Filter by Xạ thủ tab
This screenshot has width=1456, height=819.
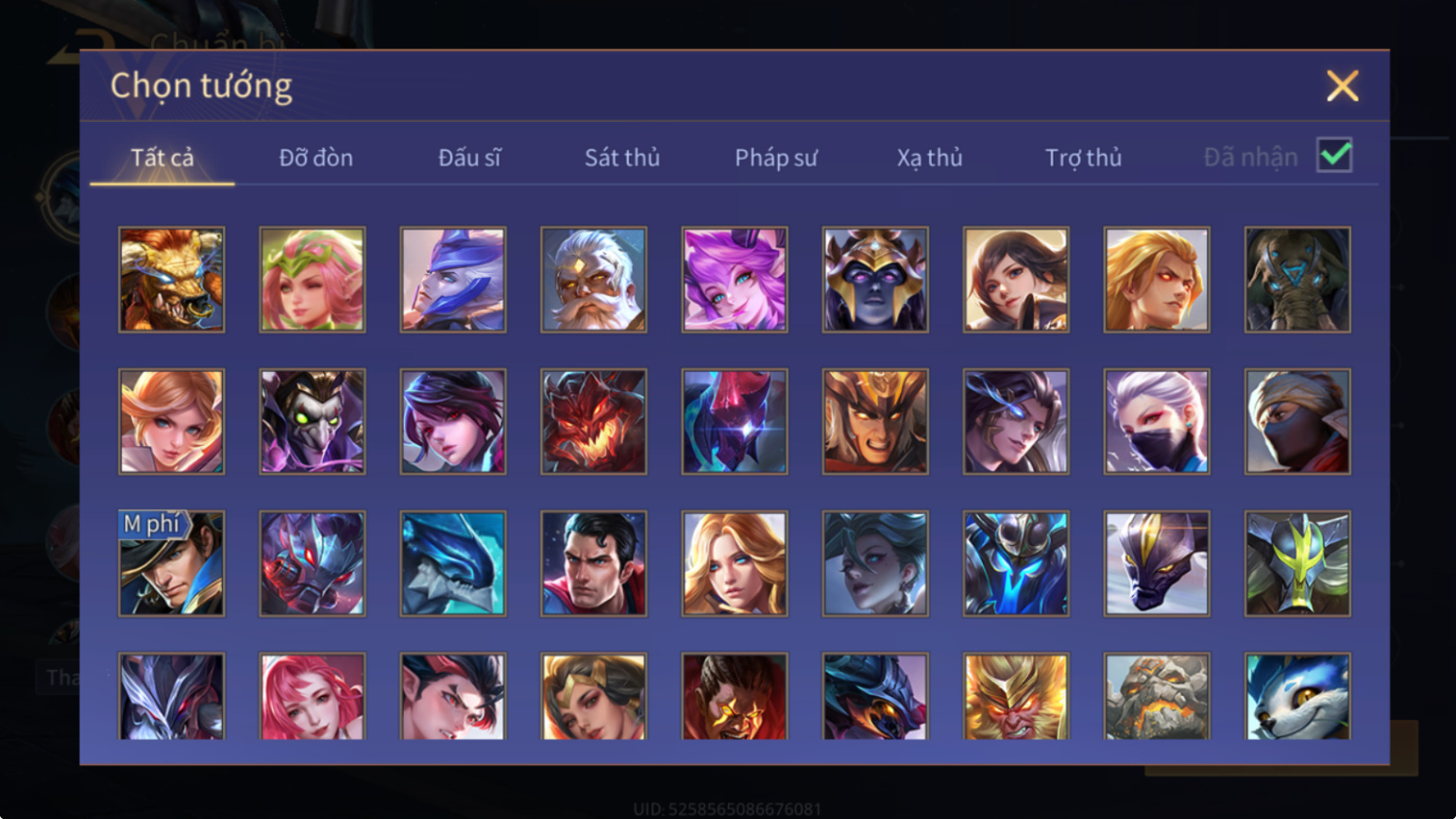pyautogui.click(x=930, y=158)
